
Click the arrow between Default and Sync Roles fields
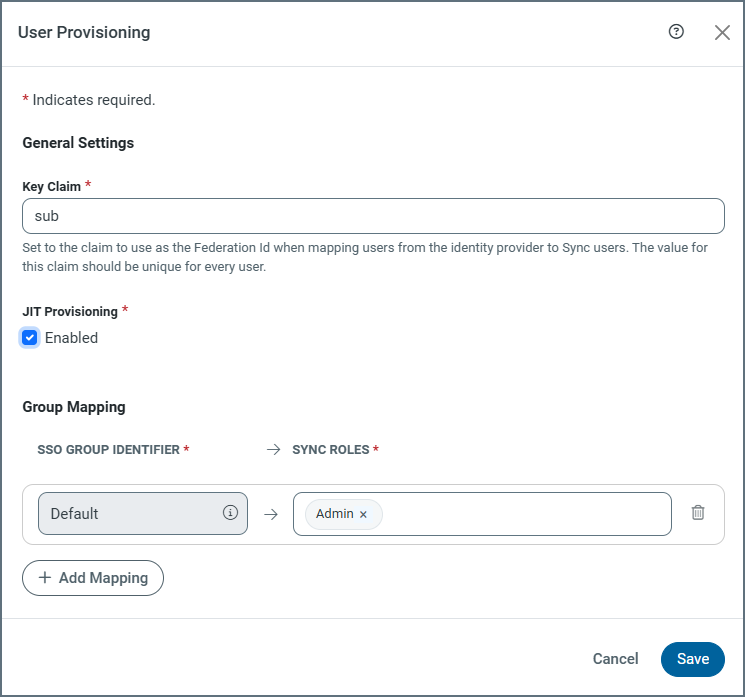point(270,514)
